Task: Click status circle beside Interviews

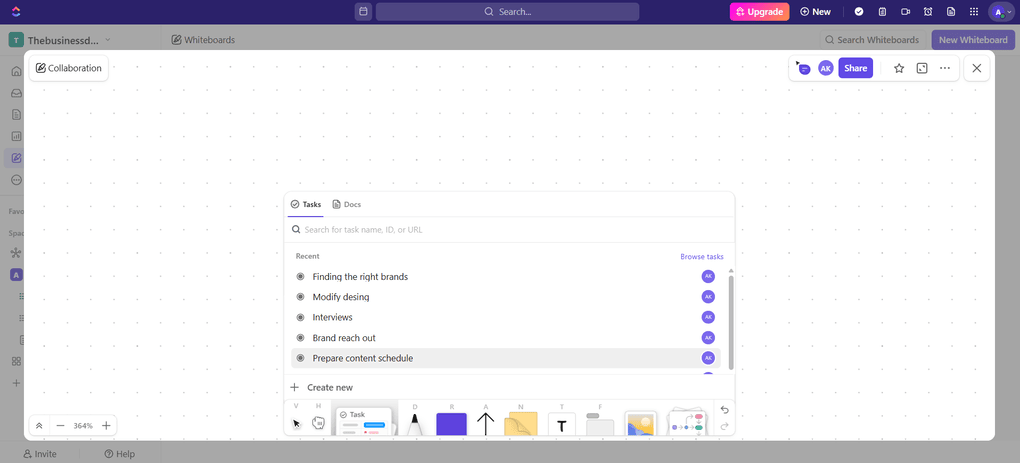Action: coord(301,317)
